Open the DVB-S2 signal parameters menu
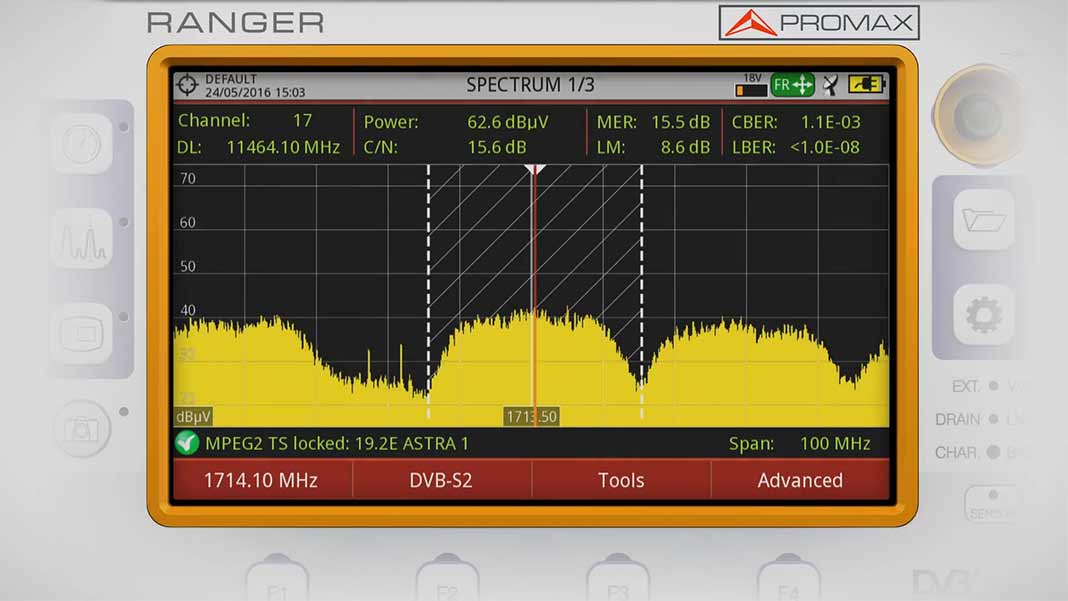 (x=441, y=480)
